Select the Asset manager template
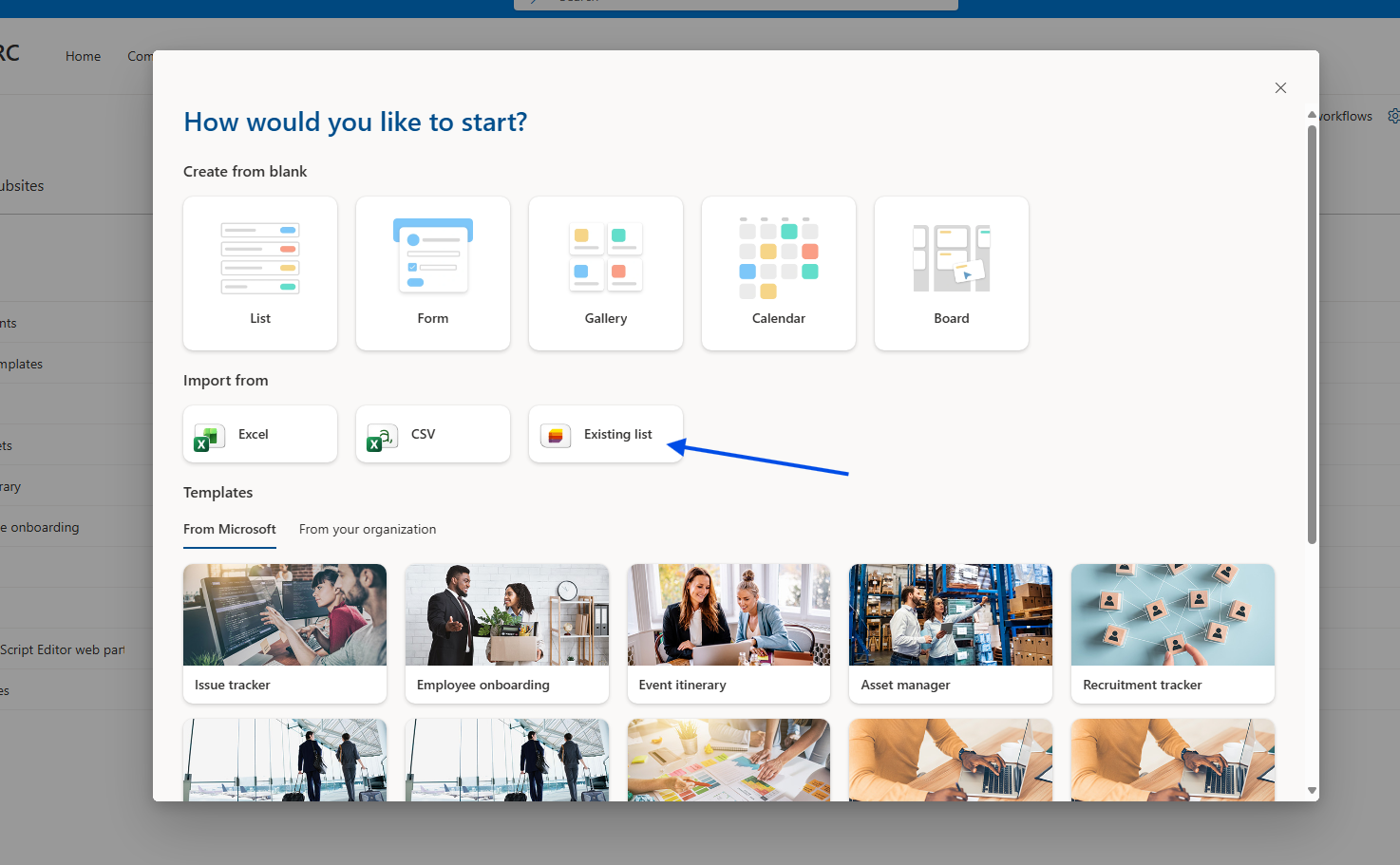This screenshot has width=1400, height=865. tap(951, 633)
